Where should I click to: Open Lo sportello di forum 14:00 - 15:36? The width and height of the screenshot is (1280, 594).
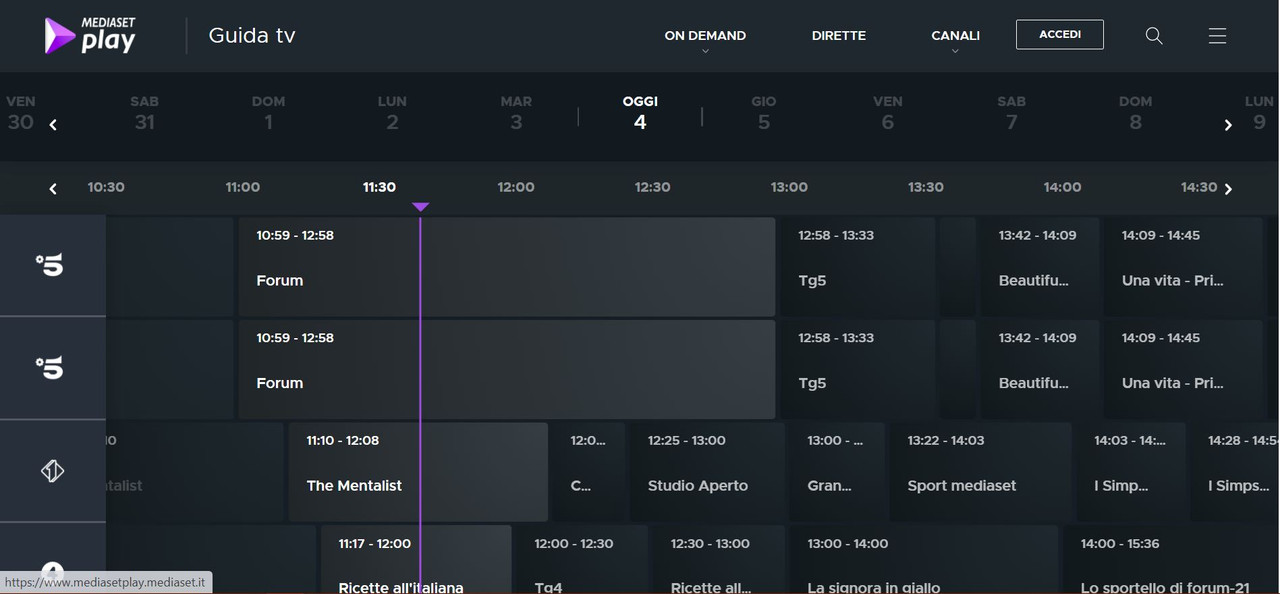(x=1171, y=560)
